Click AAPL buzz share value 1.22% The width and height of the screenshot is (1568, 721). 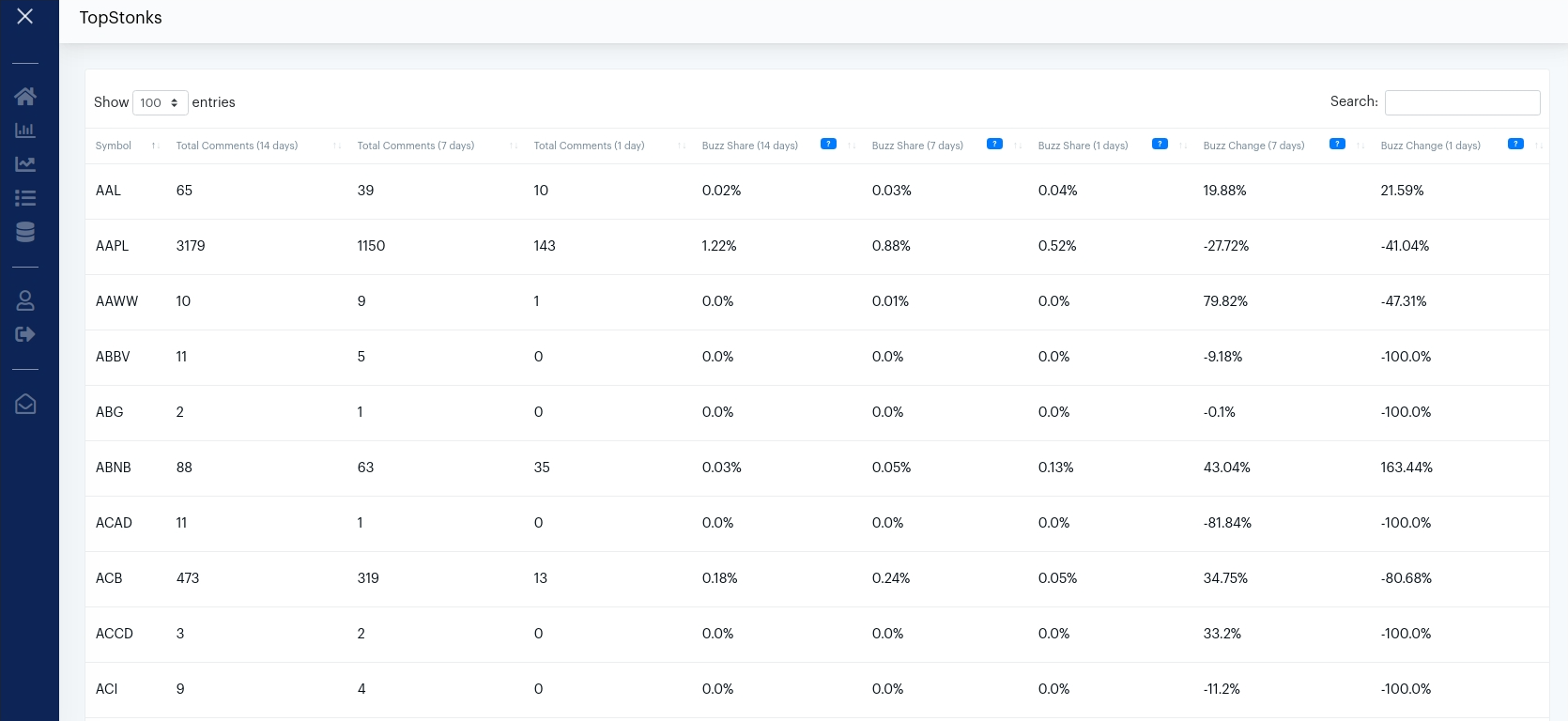click(719, 246)
